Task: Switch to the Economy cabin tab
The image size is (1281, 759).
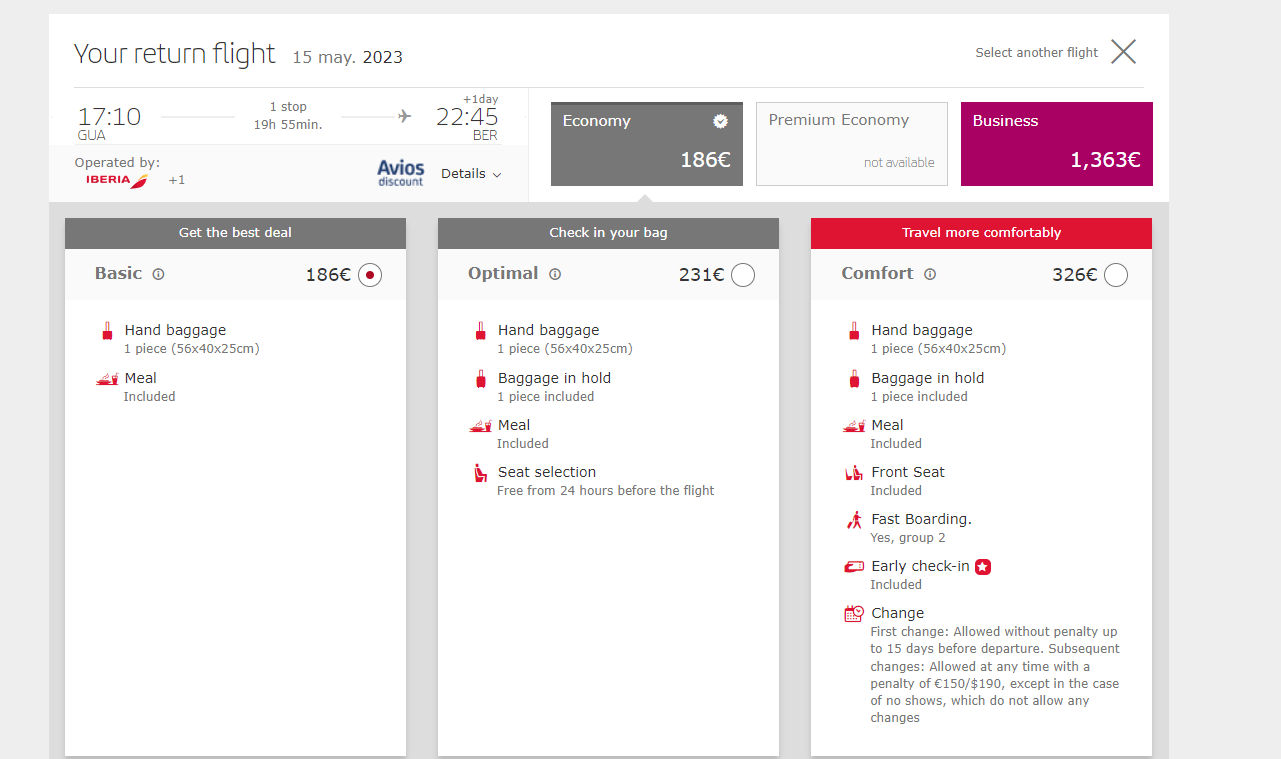Action: click(647, 144)
